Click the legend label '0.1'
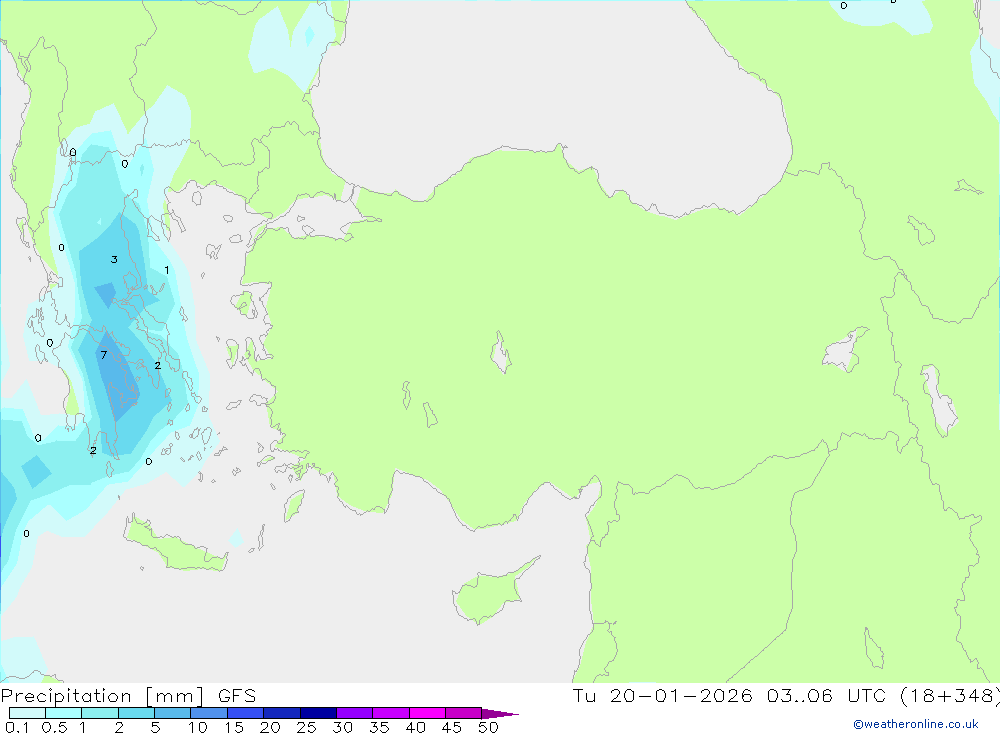Image resolution: width=1000 pixels, height=733 pixels. point(17,727)
